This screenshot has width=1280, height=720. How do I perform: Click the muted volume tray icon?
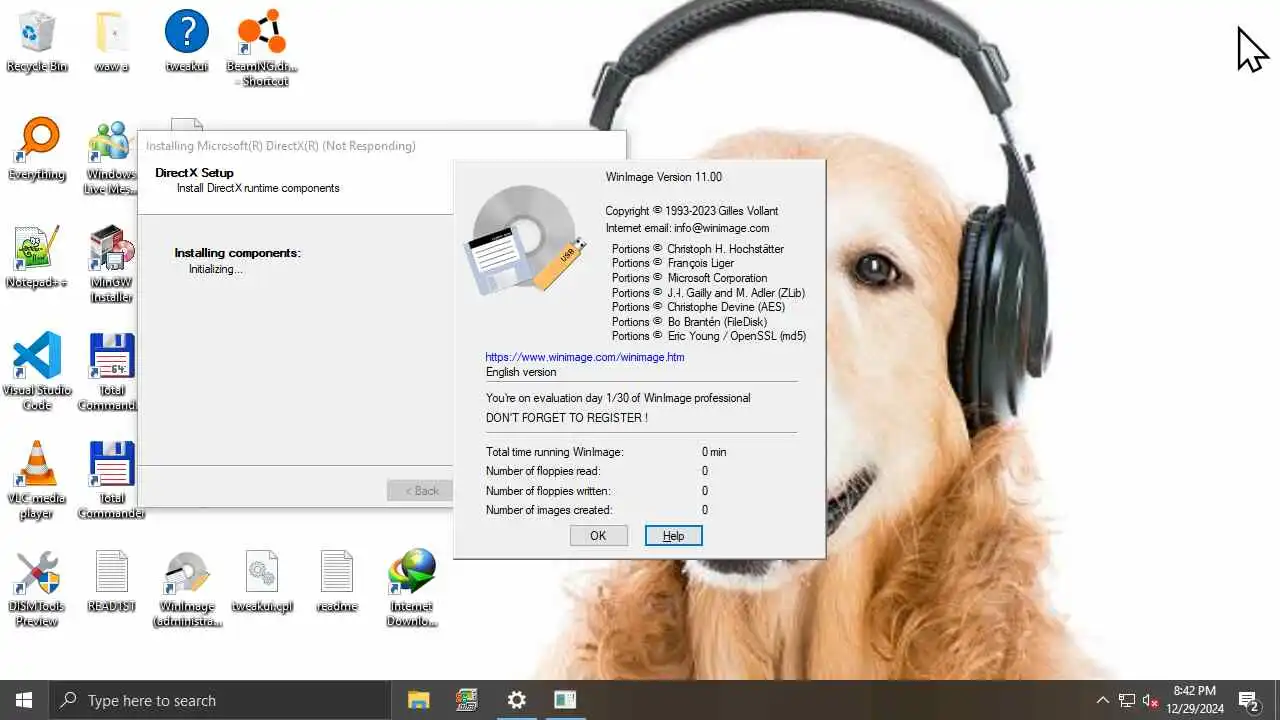(x=1151, y=700)
